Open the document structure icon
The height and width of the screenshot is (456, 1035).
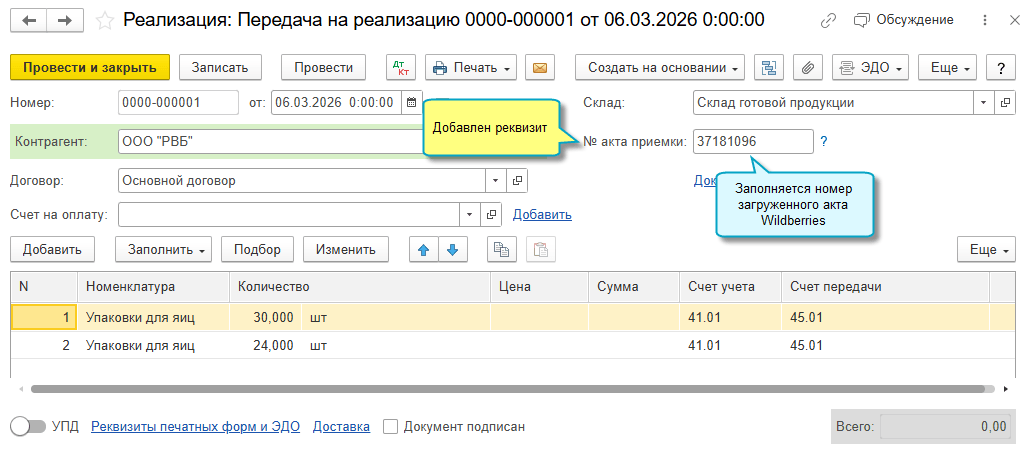pyautogui.click(x=768, y=67)
